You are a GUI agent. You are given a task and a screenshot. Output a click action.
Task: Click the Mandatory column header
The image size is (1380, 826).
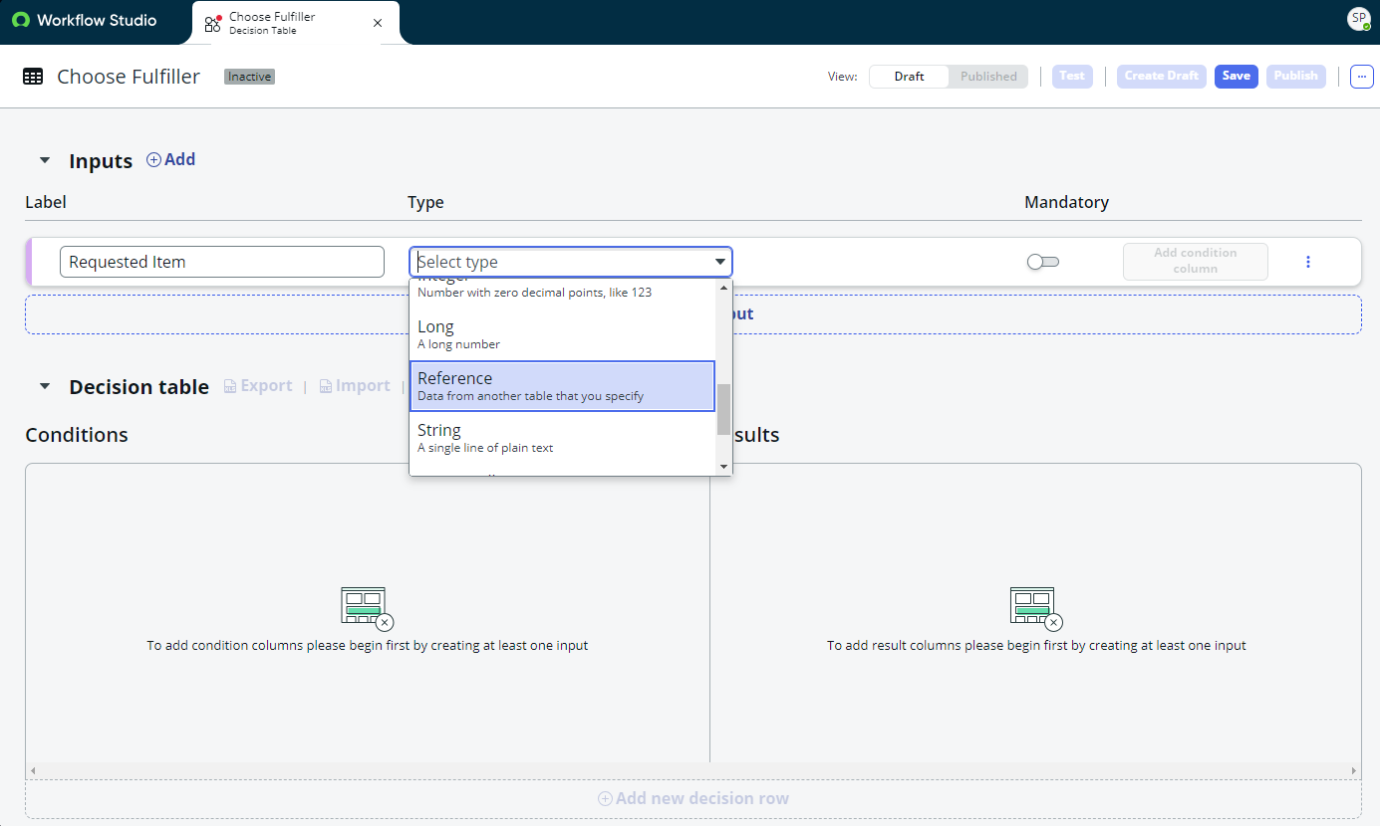[1066, 202]
